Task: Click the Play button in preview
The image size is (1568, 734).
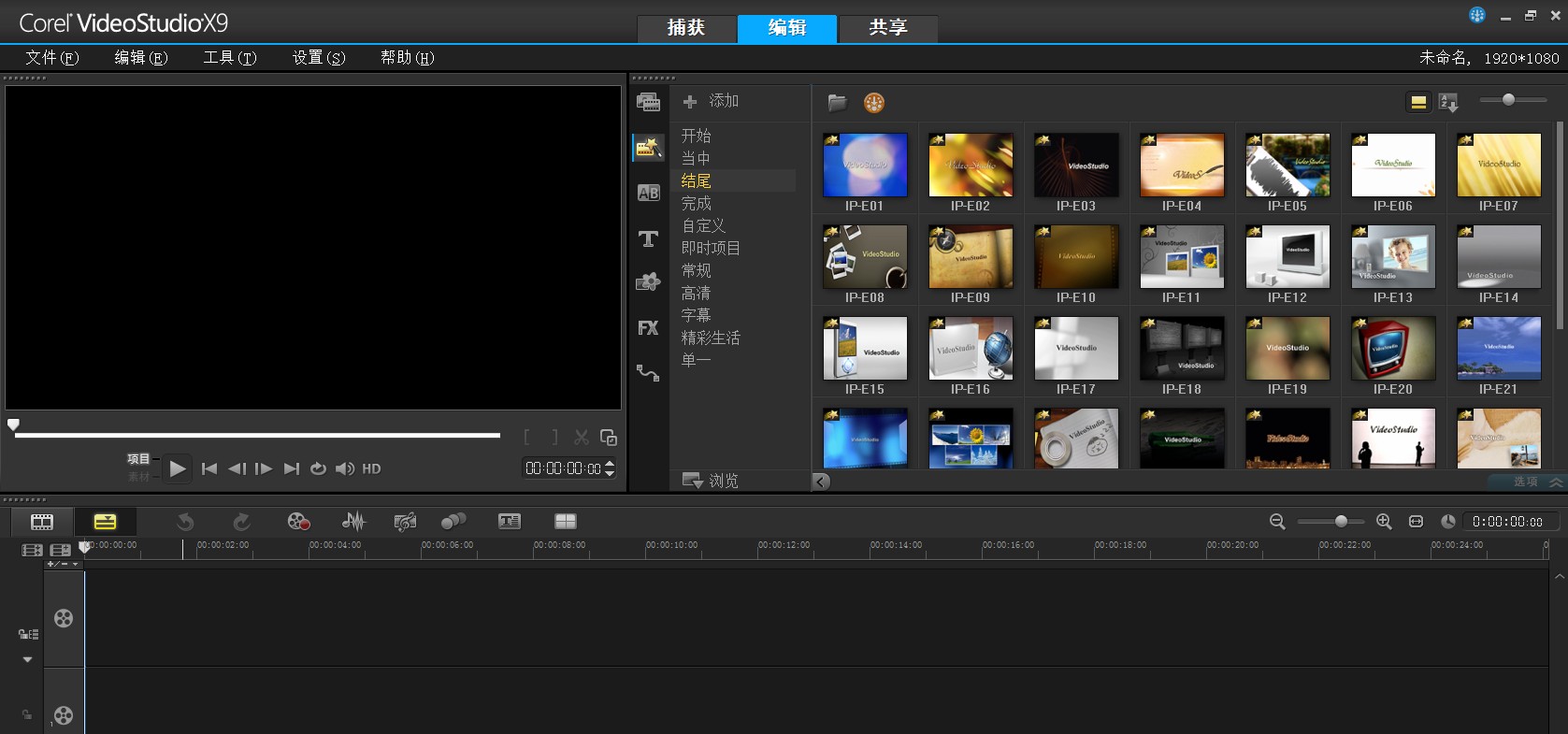Action: 178,469
